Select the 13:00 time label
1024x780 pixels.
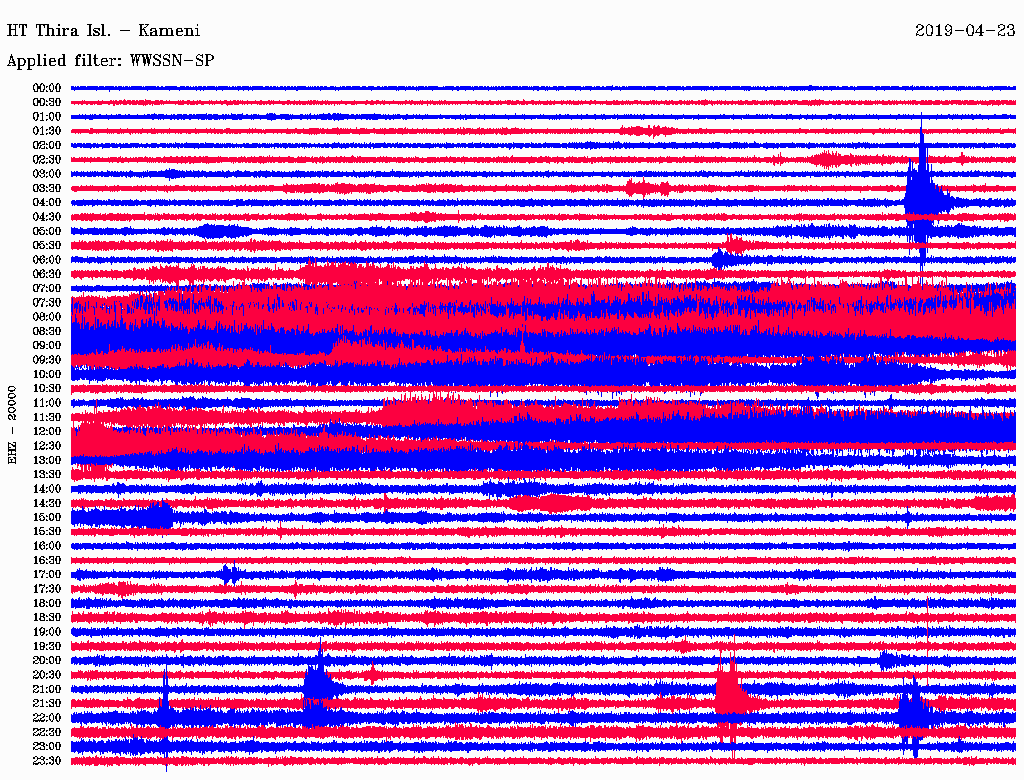click(x=47, y=460)
